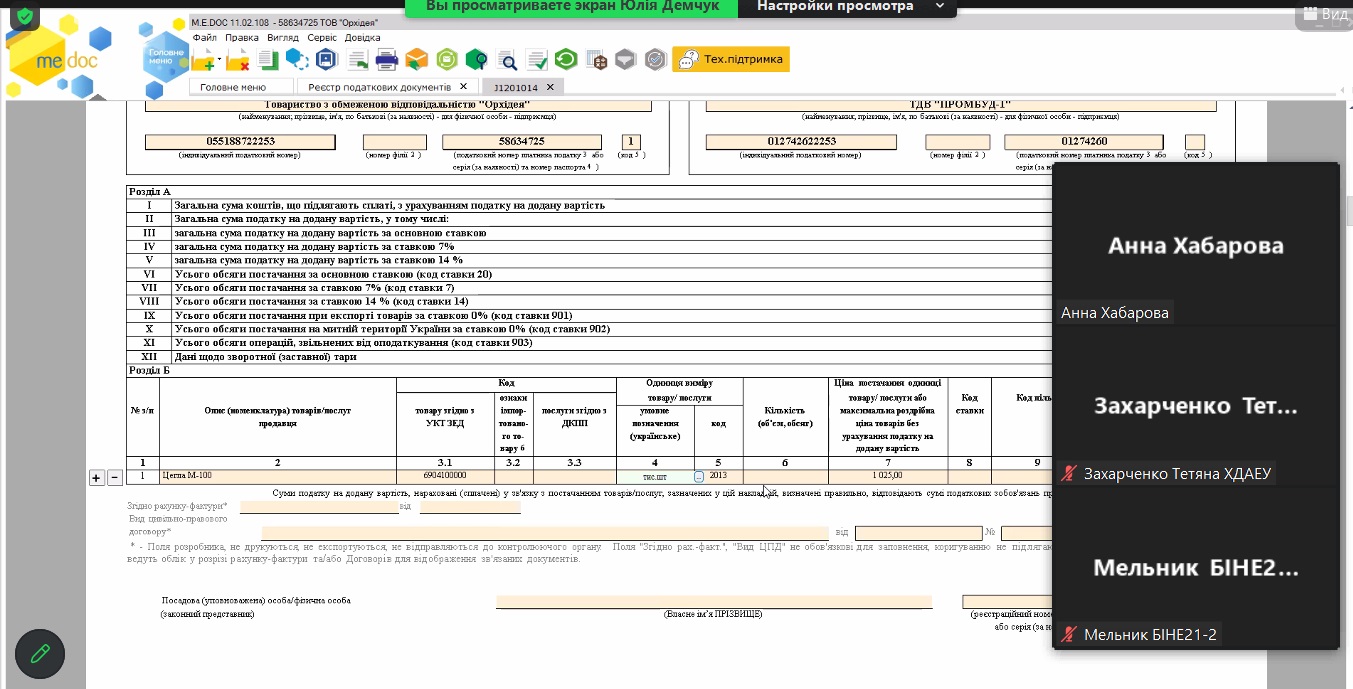Select Захарченко Тетяна participant tile
This screenshot has width=1353, height=689.
tap(1196, 405)
